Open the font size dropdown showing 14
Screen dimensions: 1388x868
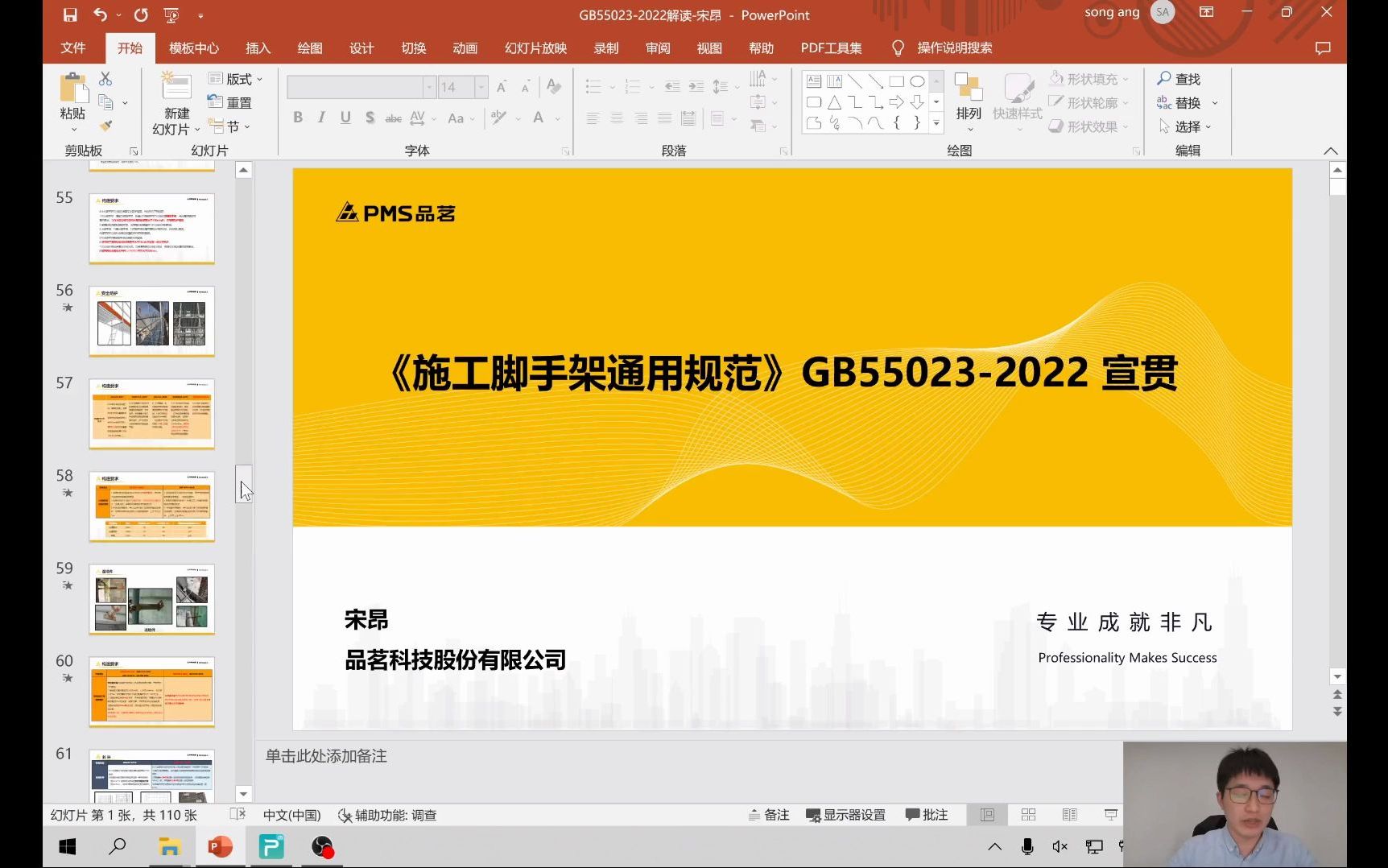(481, 86)
